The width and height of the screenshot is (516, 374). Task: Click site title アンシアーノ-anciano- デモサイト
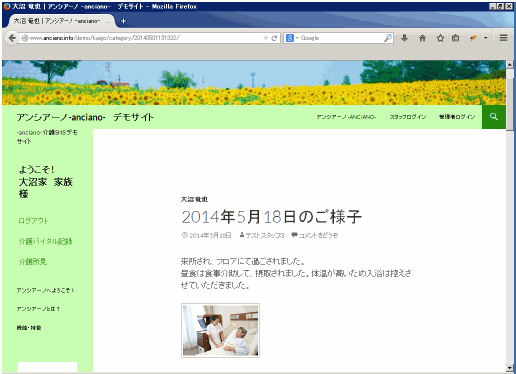click(x=85, y=117)
